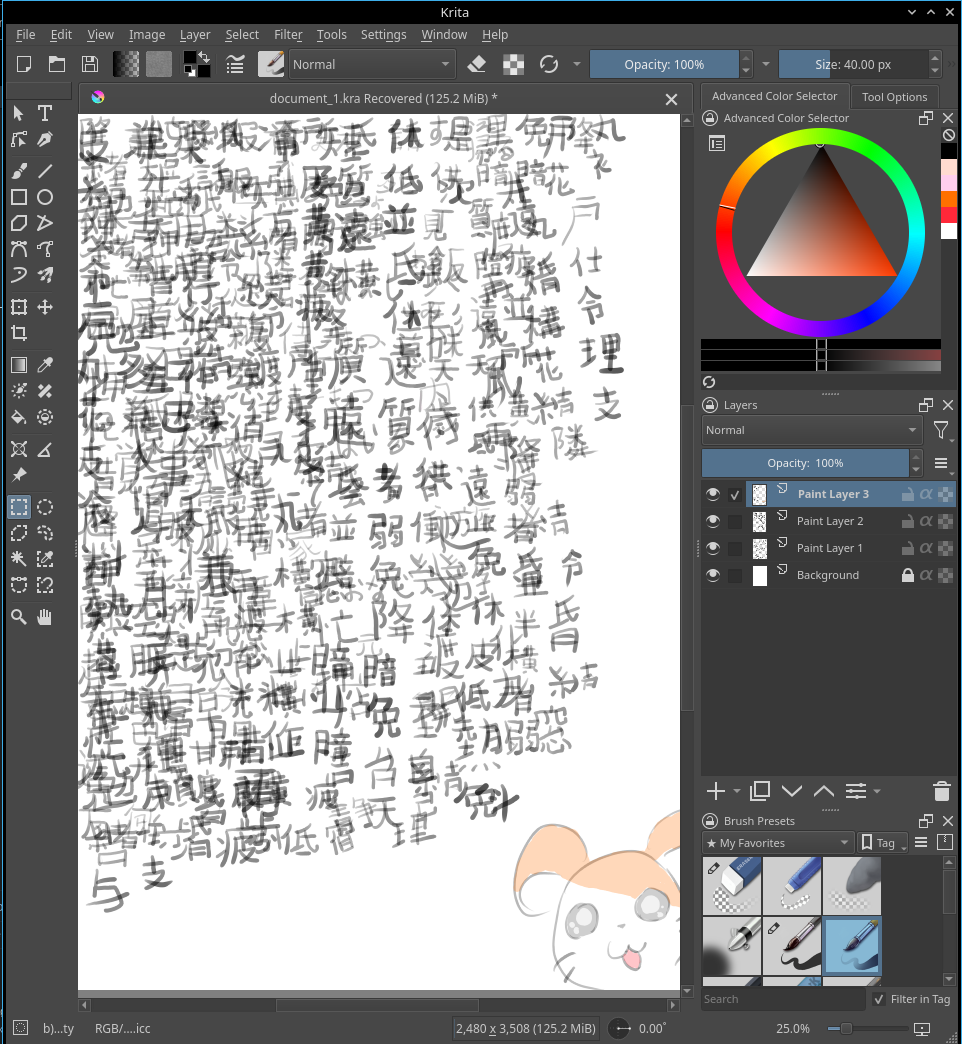
Task: Switch to the Tool Options tab
Action: [894, 97]
